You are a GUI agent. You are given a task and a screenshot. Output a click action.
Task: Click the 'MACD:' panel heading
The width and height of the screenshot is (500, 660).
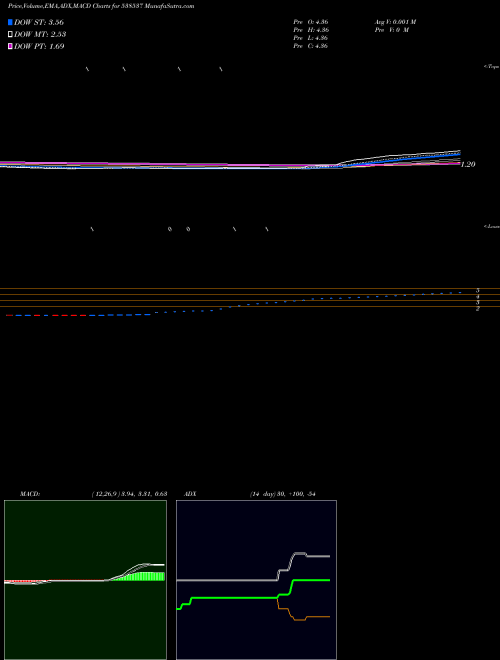click(x=30, y=494)
